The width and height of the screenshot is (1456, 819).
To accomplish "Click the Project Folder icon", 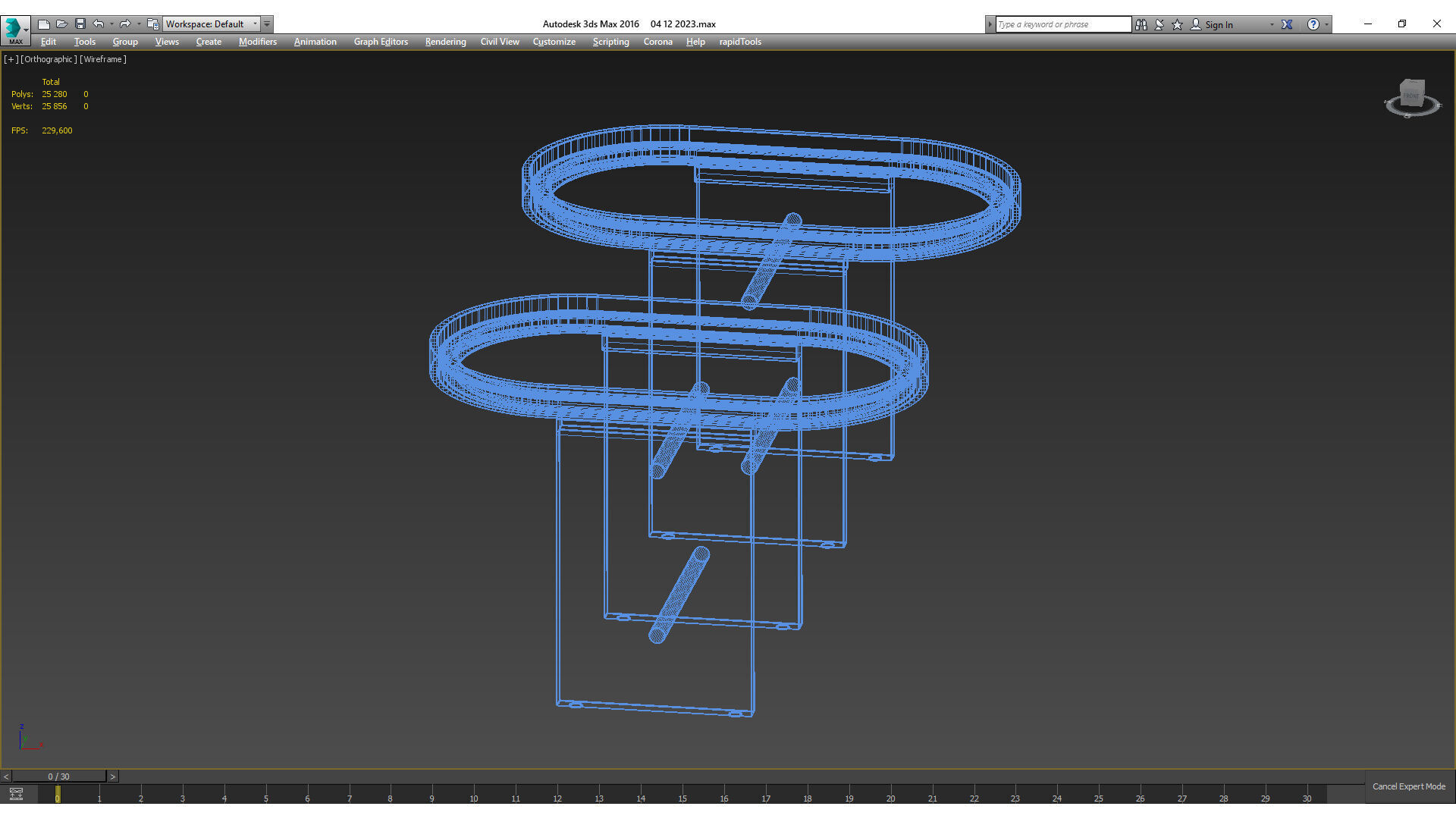I will tap(152, 24).
